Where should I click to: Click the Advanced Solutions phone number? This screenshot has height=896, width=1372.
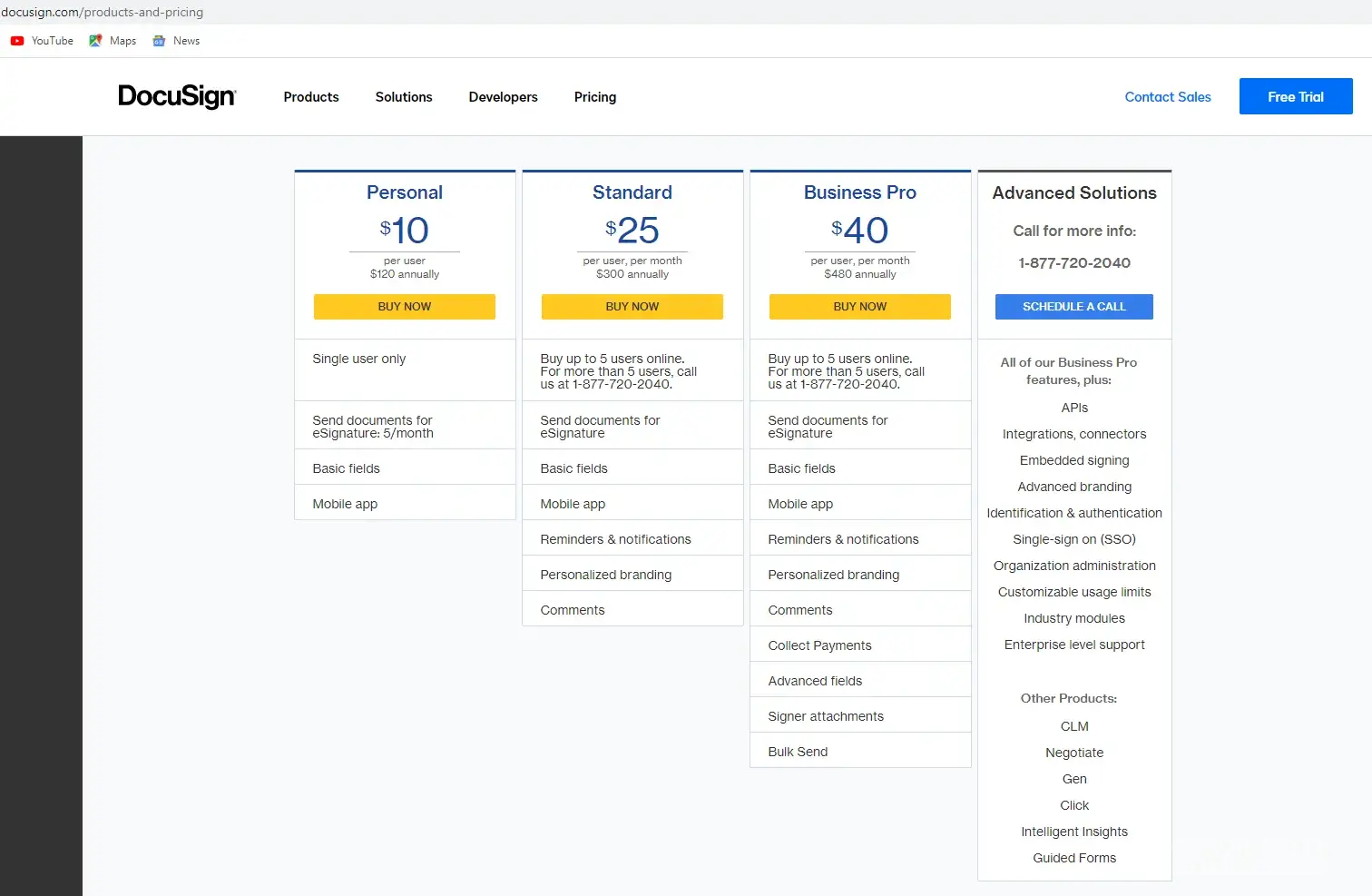click(1074, 263)
